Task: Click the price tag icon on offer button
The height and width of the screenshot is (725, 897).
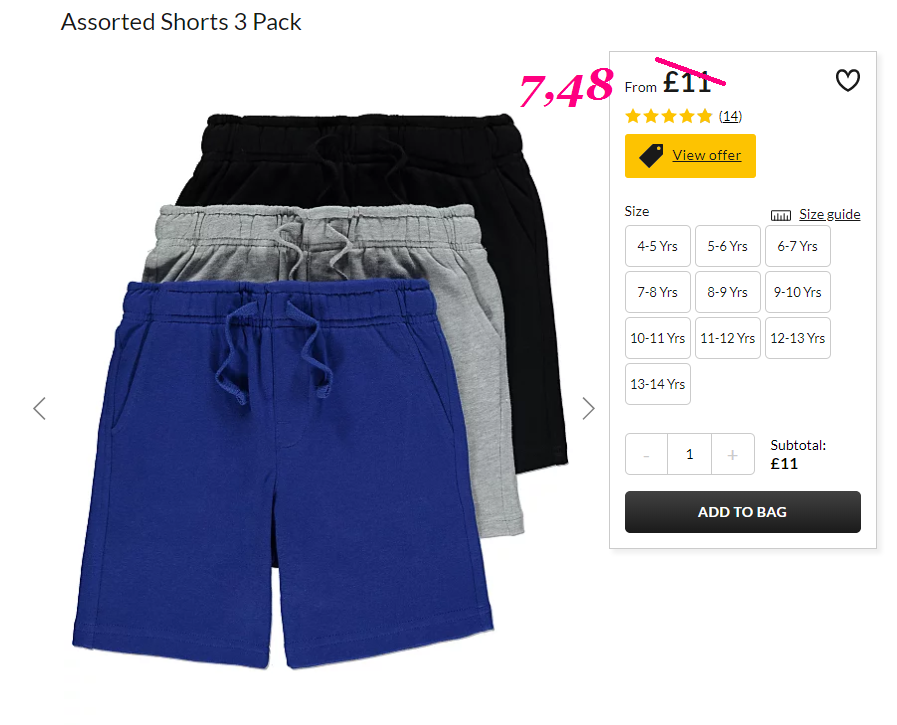Action: [651, 156]
